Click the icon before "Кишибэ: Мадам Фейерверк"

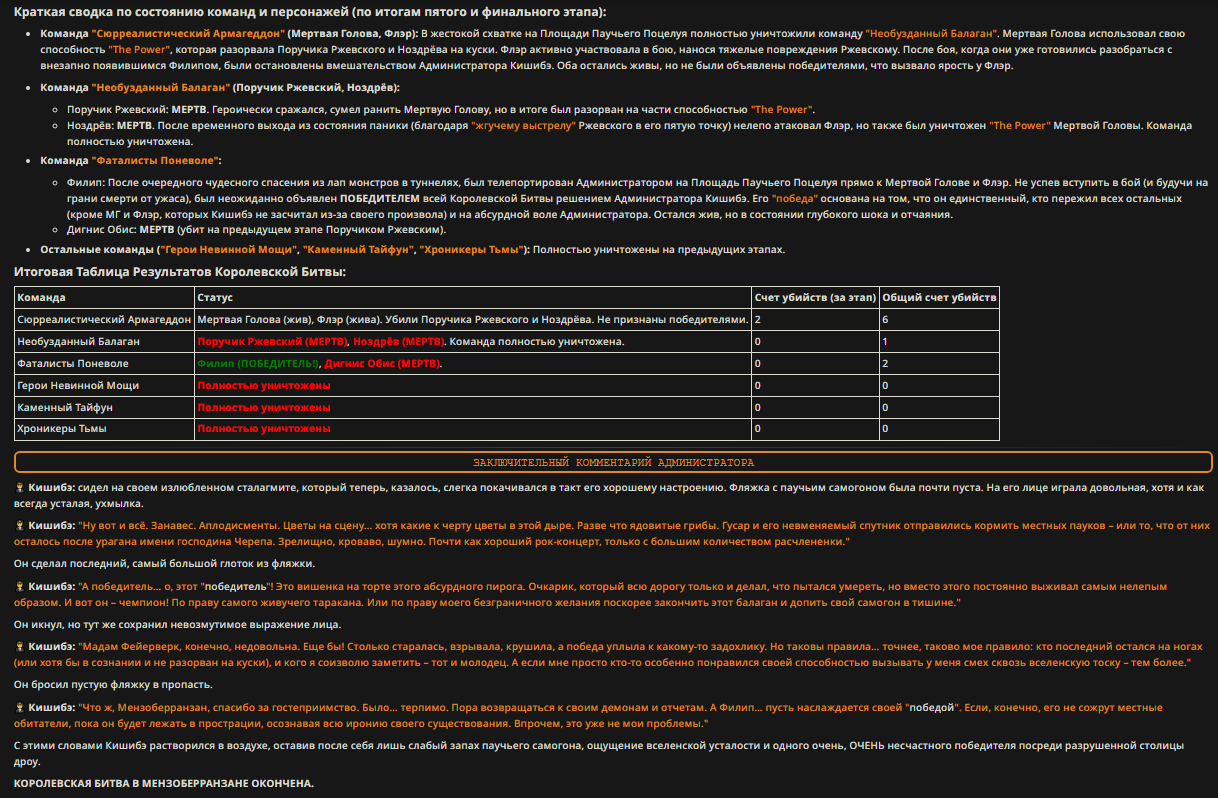pyautogui.click(x=20, y=647)
